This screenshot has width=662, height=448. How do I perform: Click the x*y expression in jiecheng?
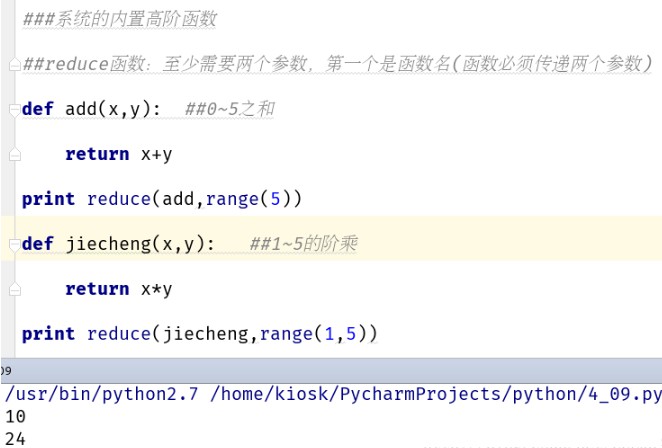coord(156,290)
